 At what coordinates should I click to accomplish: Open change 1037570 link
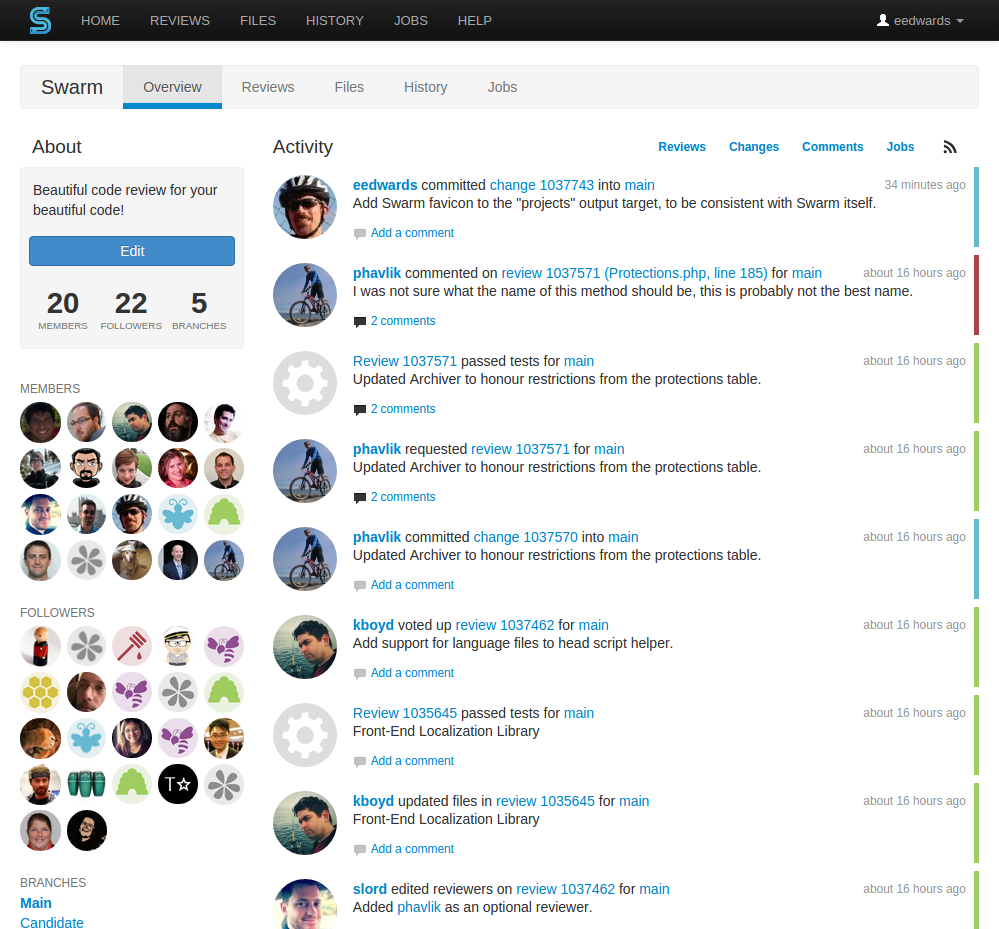pyautogui.click(x=526, y=537)
